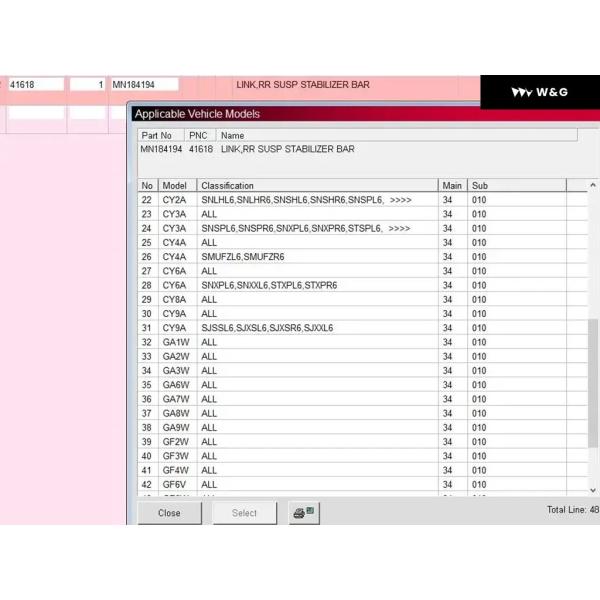Click the part number field MN184194
The width and height of the screenshot is (600, 600).
click(x=143, y=85)
